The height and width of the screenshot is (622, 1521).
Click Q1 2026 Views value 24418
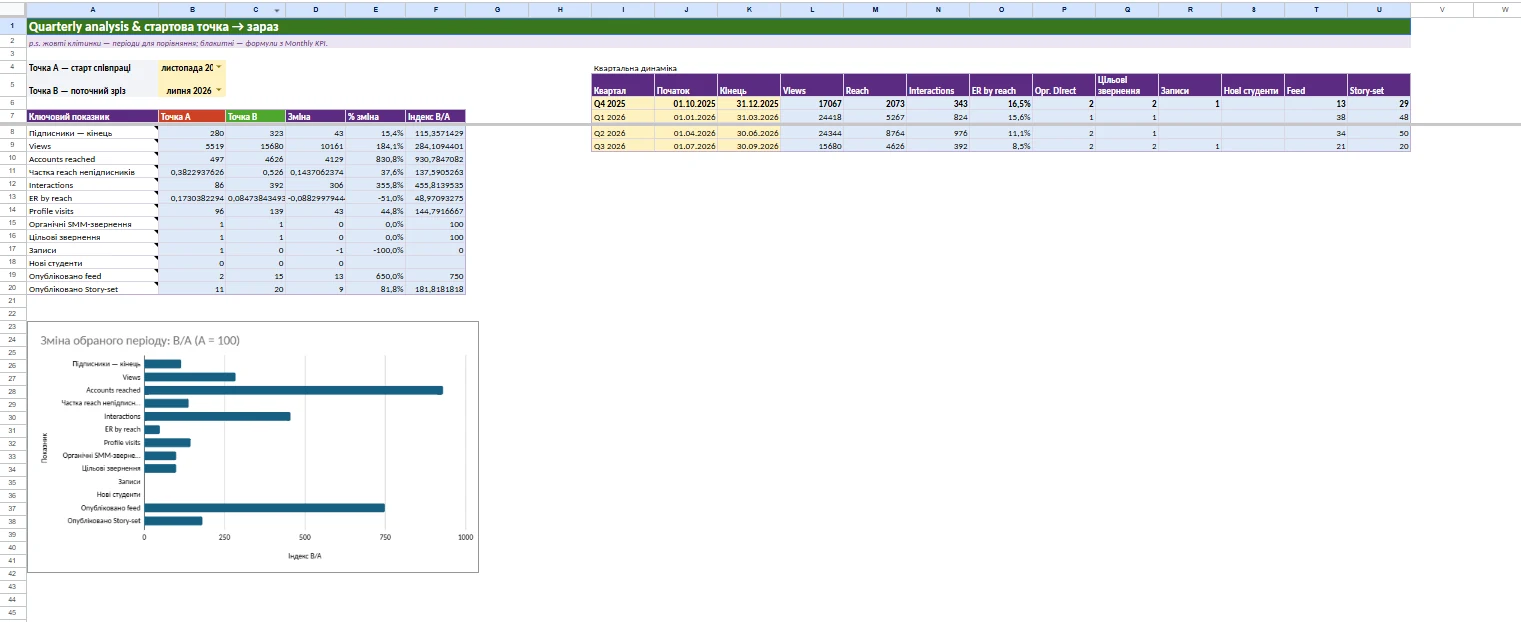812,117
